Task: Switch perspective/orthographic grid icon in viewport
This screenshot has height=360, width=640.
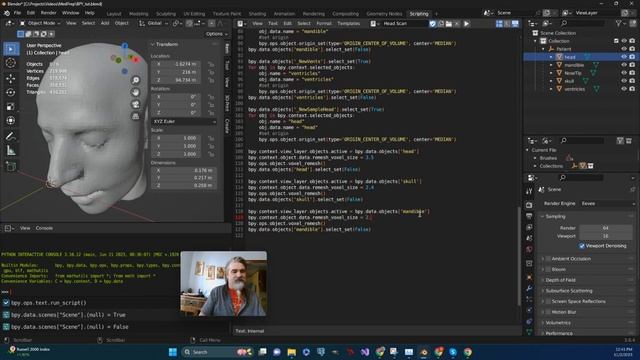Action: click(136, 117)
